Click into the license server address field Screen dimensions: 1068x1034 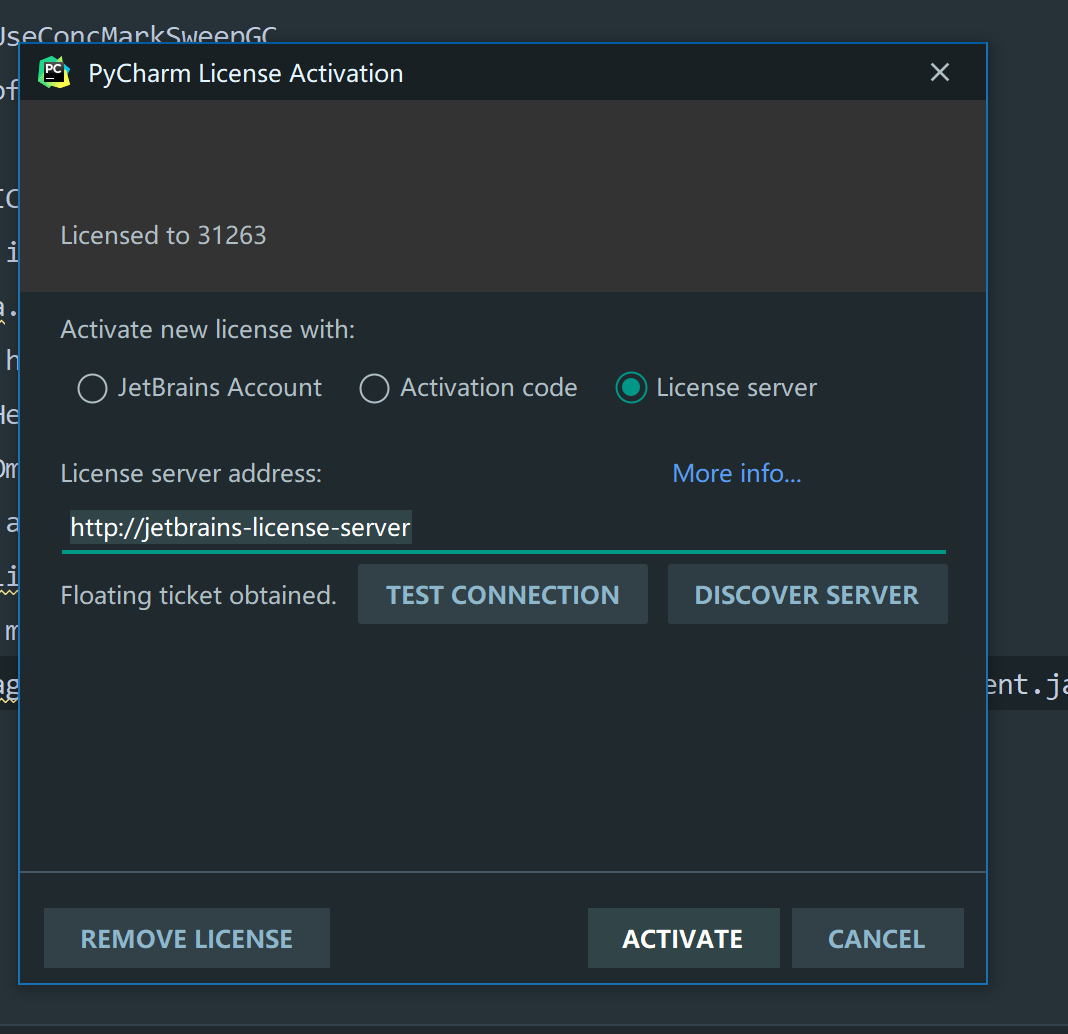pyautogui.click(x=504, y=528)
